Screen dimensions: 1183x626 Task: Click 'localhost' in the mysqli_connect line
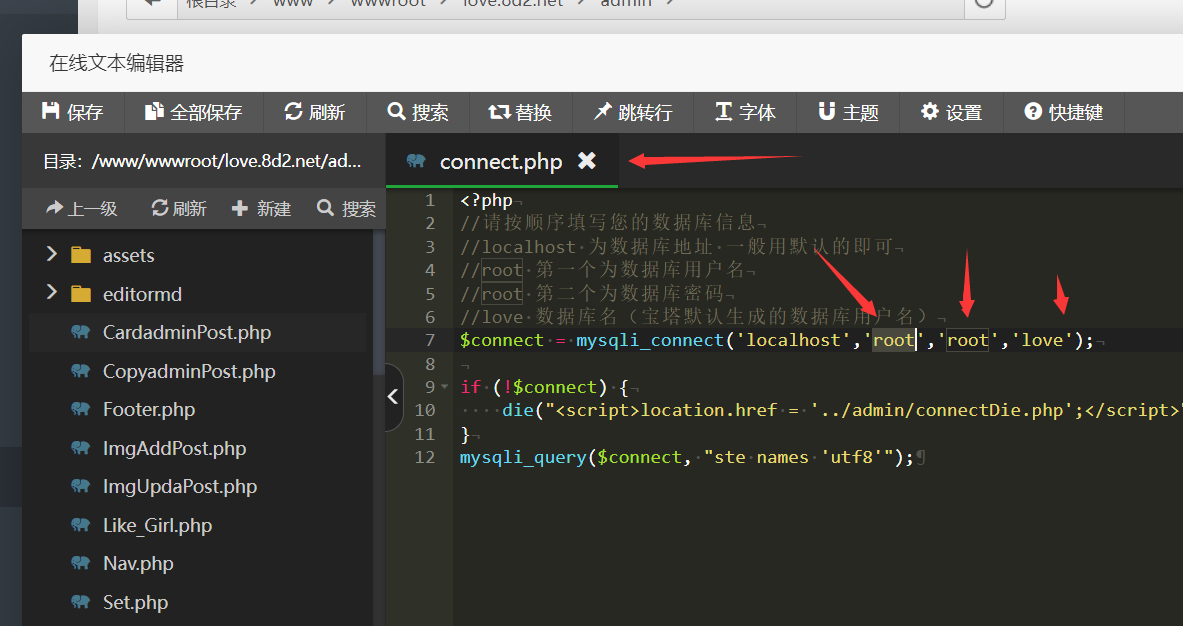click(793, 340)
